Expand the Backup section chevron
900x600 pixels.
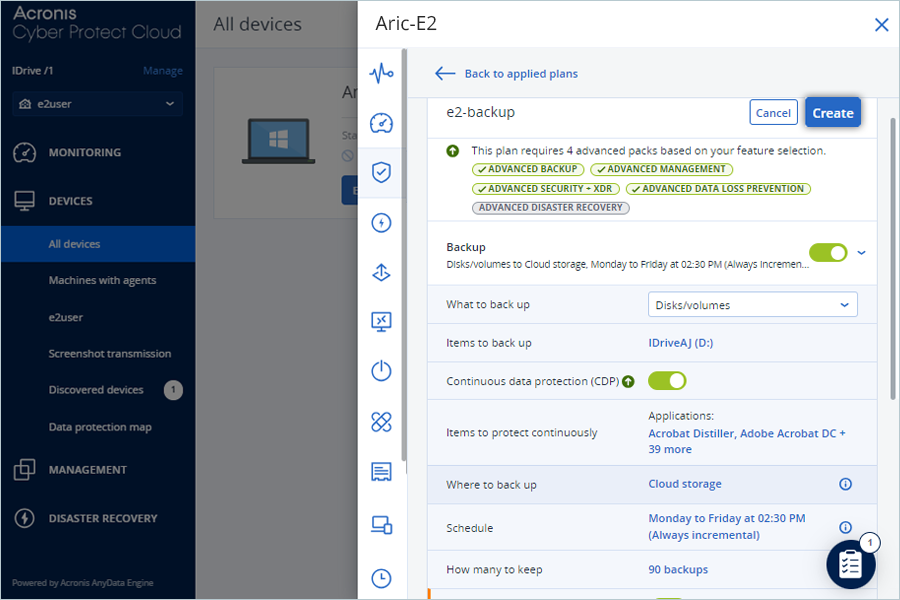861,253
